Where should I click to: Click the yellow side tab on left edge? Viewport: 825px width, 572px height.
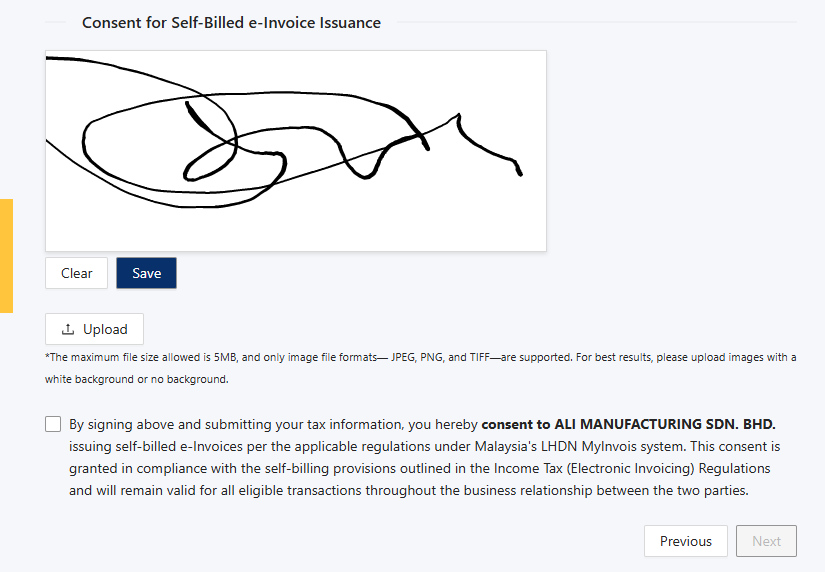click(x=6, y=256)
